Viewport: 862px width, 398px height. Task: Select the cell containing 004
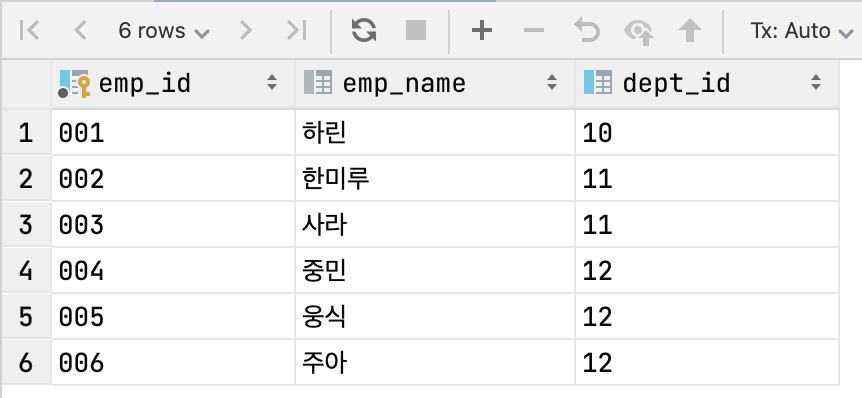(173, 271)
